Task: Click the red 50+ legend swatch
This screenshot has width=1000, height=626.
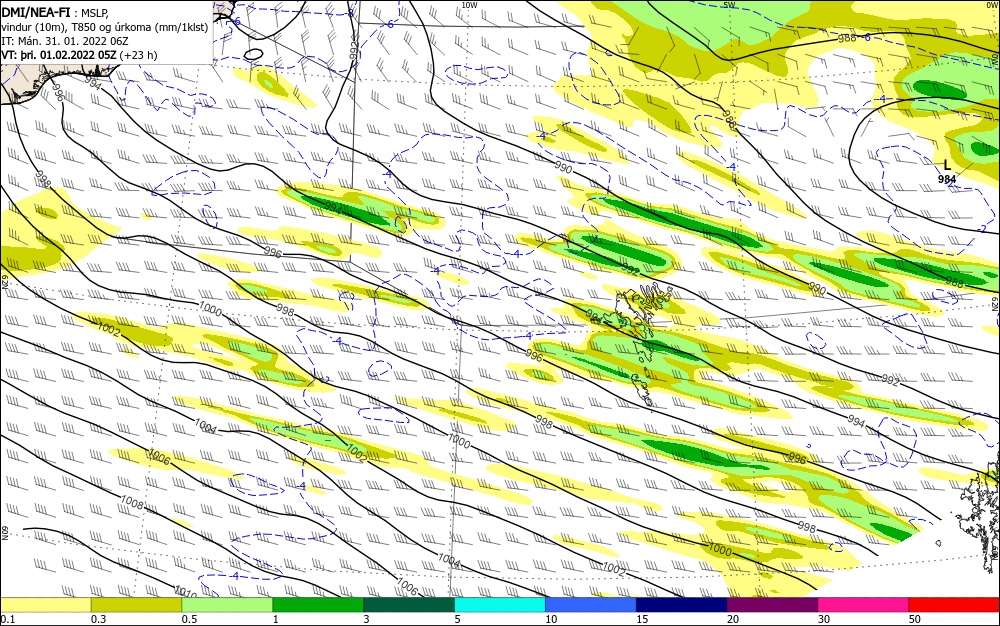Action: click(x=954, y=605)
